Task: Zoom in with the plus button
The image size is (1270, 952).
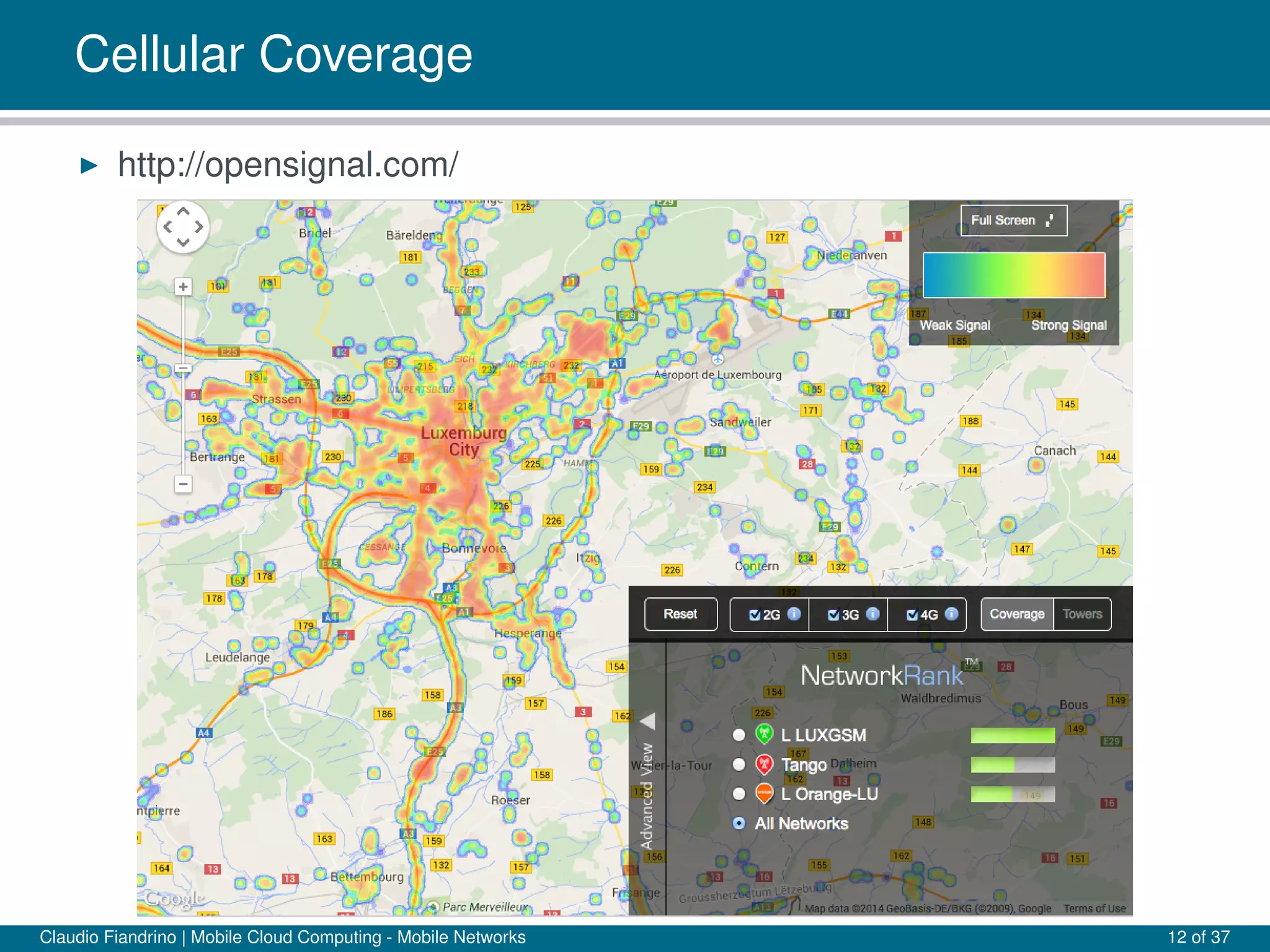Action: tap(183, 286)
